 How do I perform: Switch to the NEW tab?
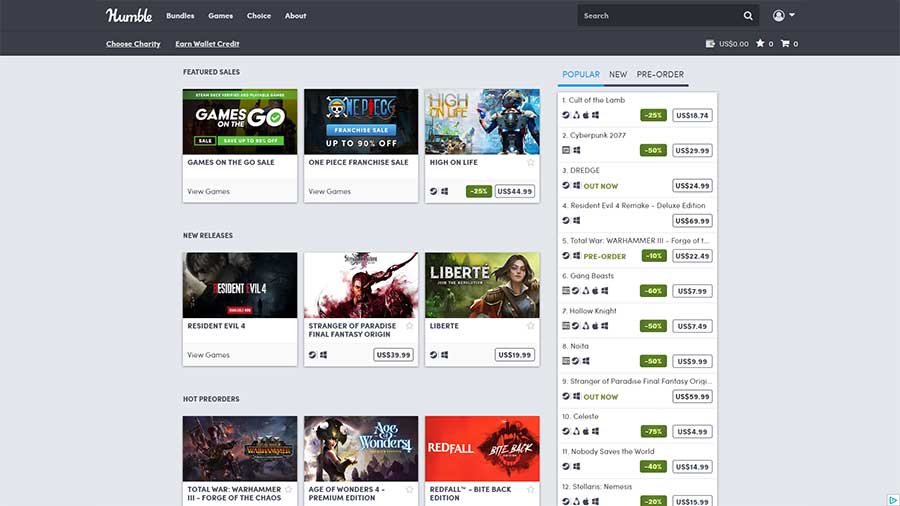618,75
